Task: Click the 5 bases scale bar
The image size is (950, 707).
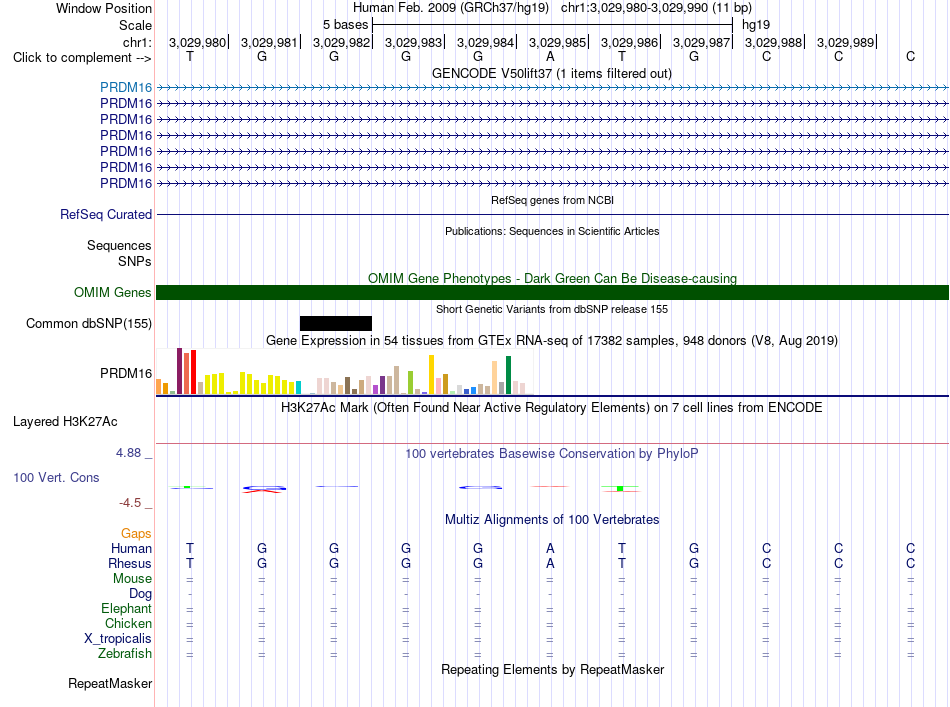Action: [x=552, y=25]
